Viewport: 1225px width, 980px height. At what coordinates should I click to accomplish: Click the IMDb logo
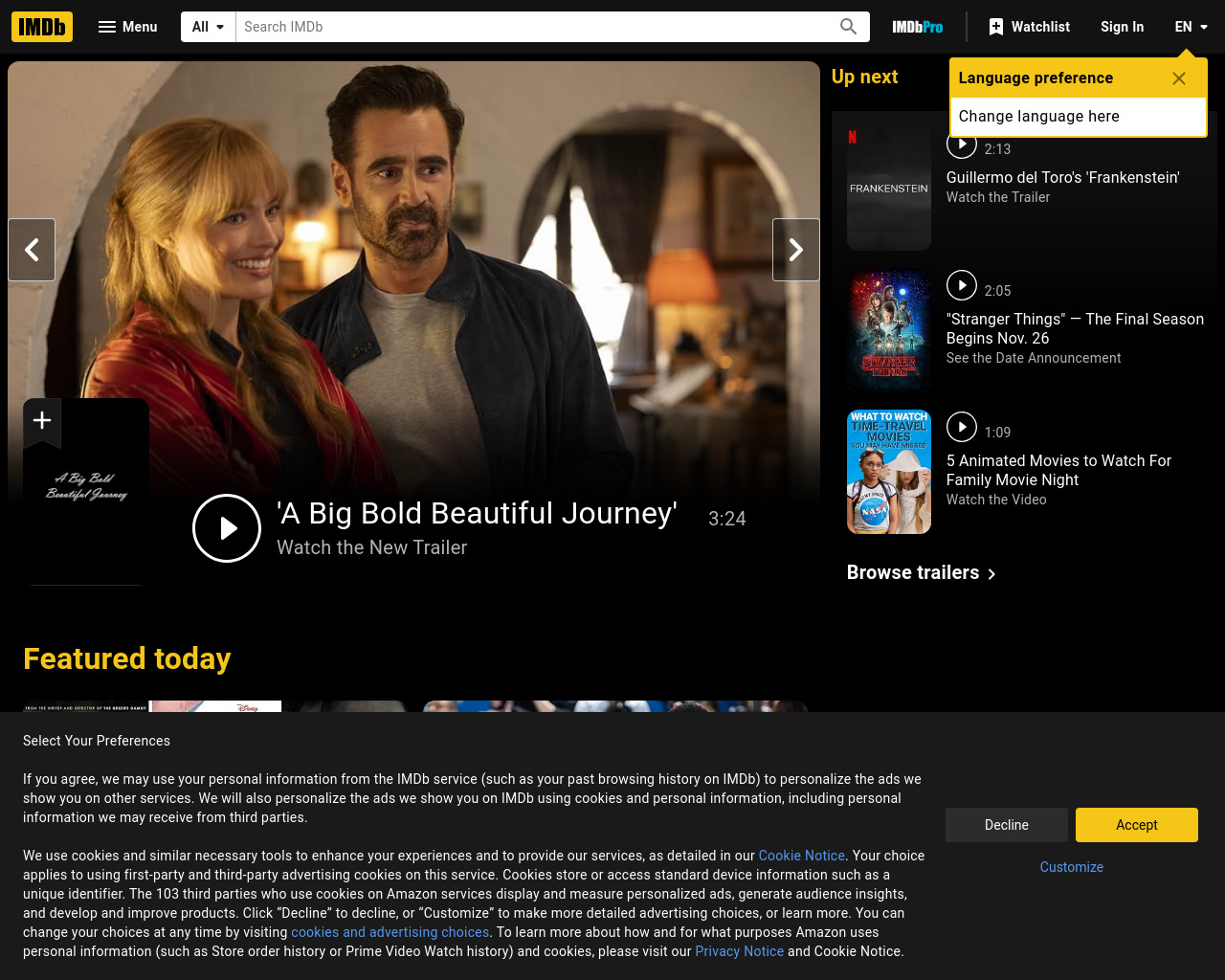pos(42,27)
